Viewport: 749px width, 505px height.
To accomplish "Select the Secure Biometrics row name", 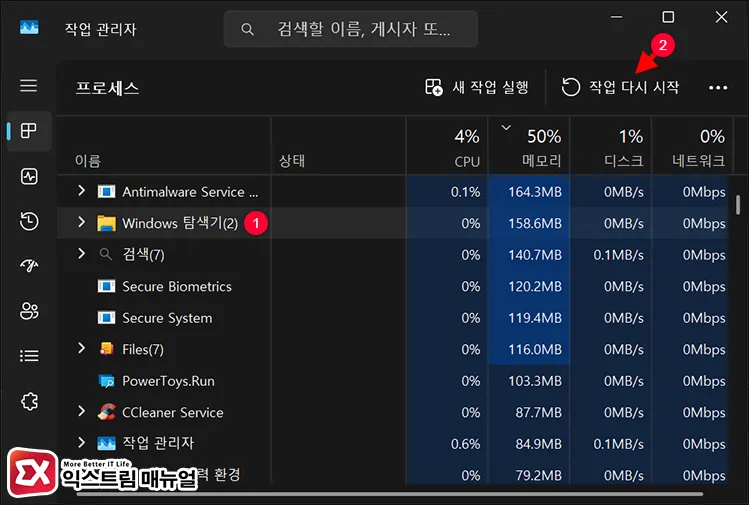I will click(x=177, y=287).
